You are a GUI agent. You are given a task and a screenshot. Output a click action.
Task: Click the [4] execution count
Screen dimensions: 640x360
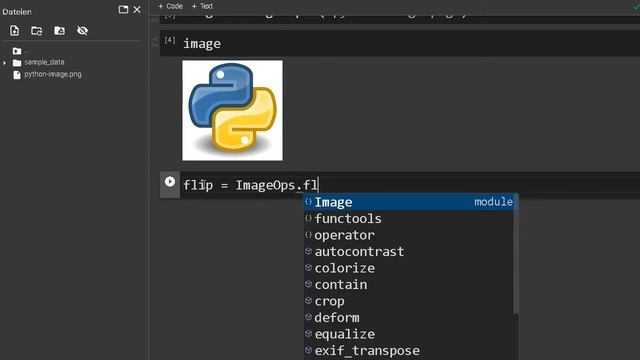pos(170,40)
